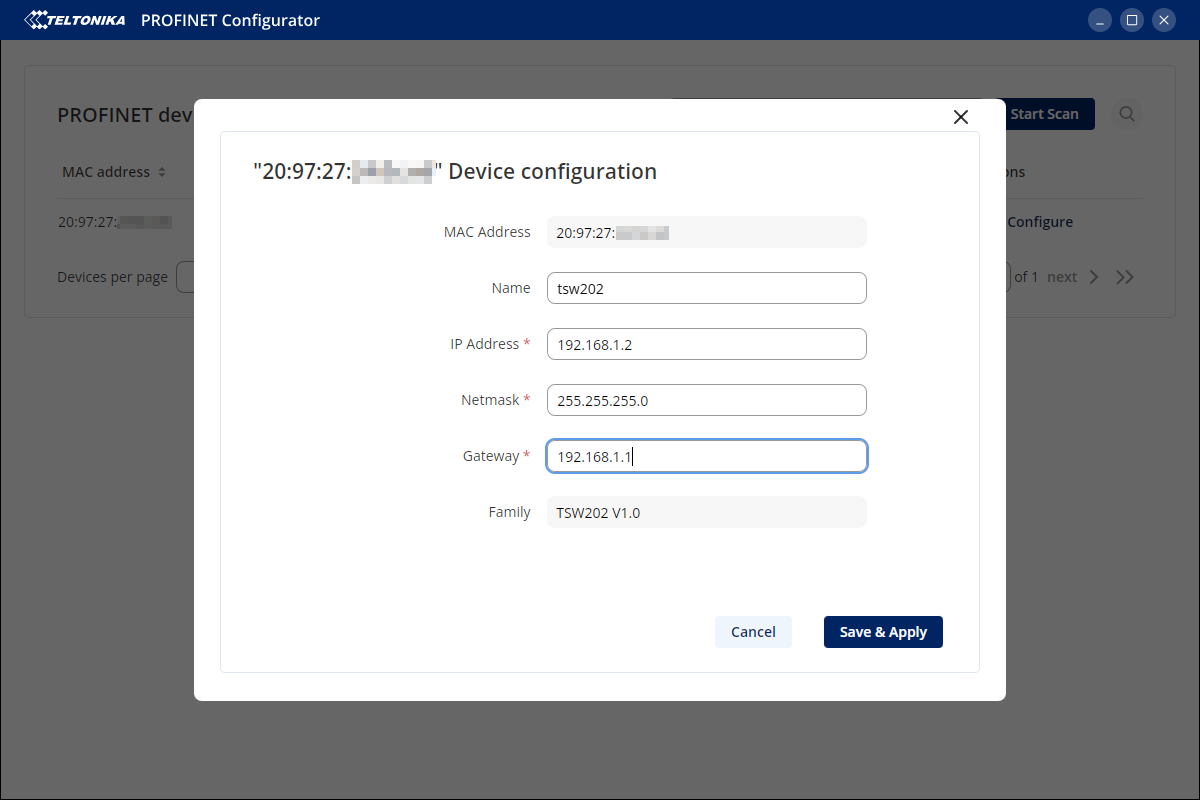Click the read-only MAC Address field
This screenshot has height=800, width=1200.
coord(706,232)
